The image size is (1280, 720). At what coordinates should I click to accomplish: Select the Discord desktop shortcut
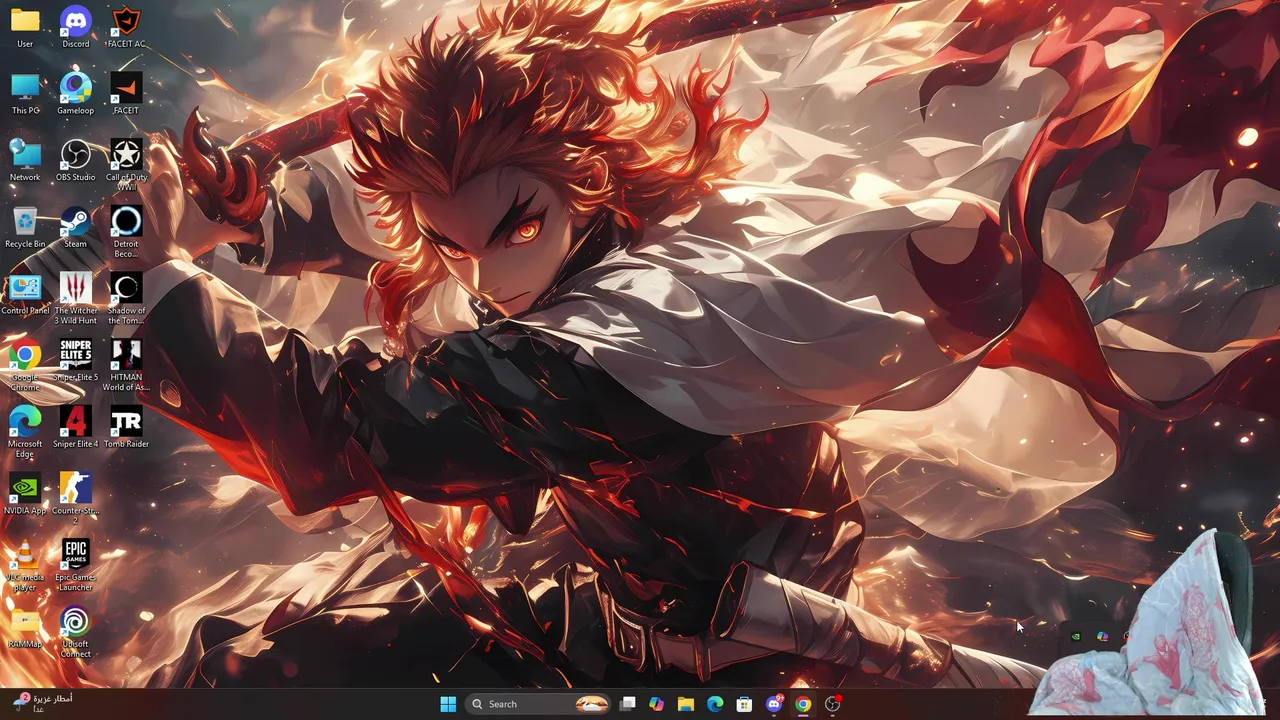tap(75, 27)
